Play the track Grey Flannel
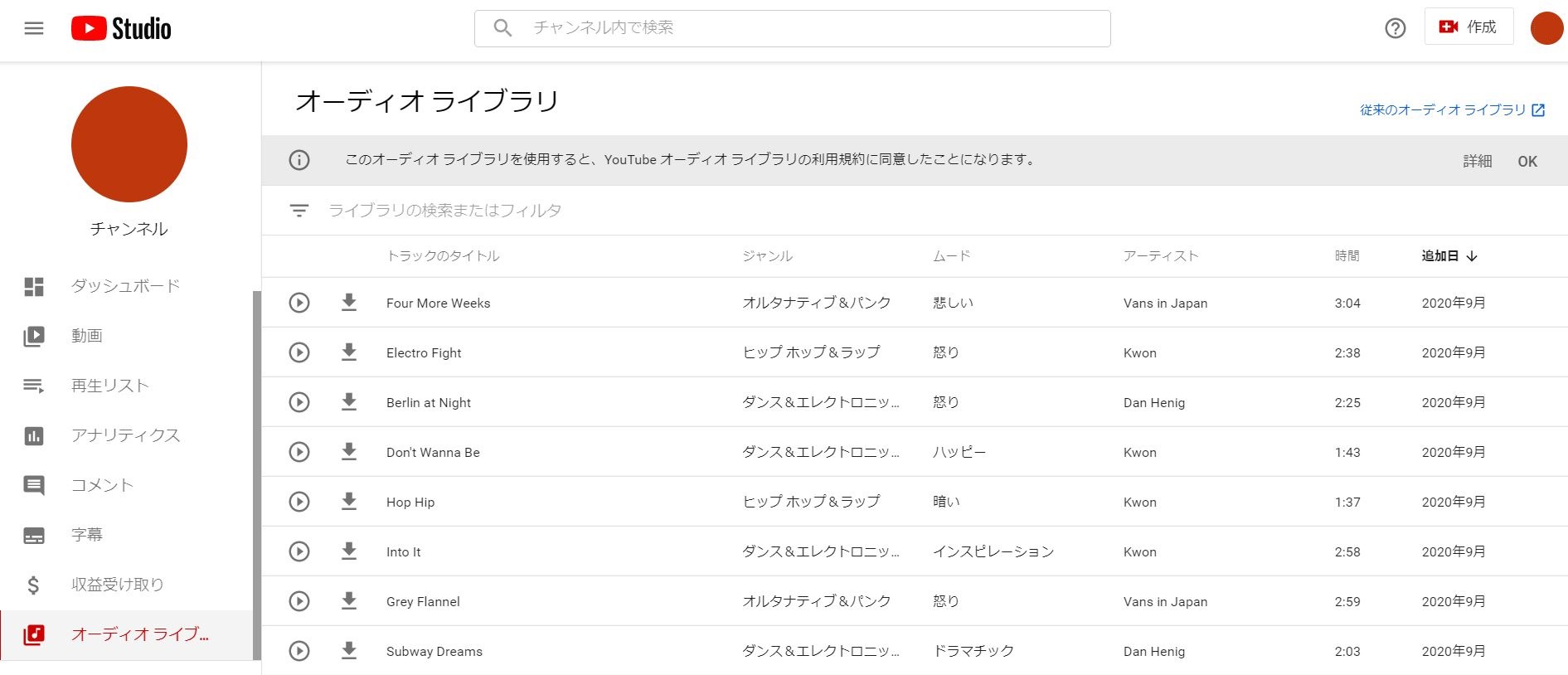The width and height of the screenshot is (1568, 675). tap(299, 601)
